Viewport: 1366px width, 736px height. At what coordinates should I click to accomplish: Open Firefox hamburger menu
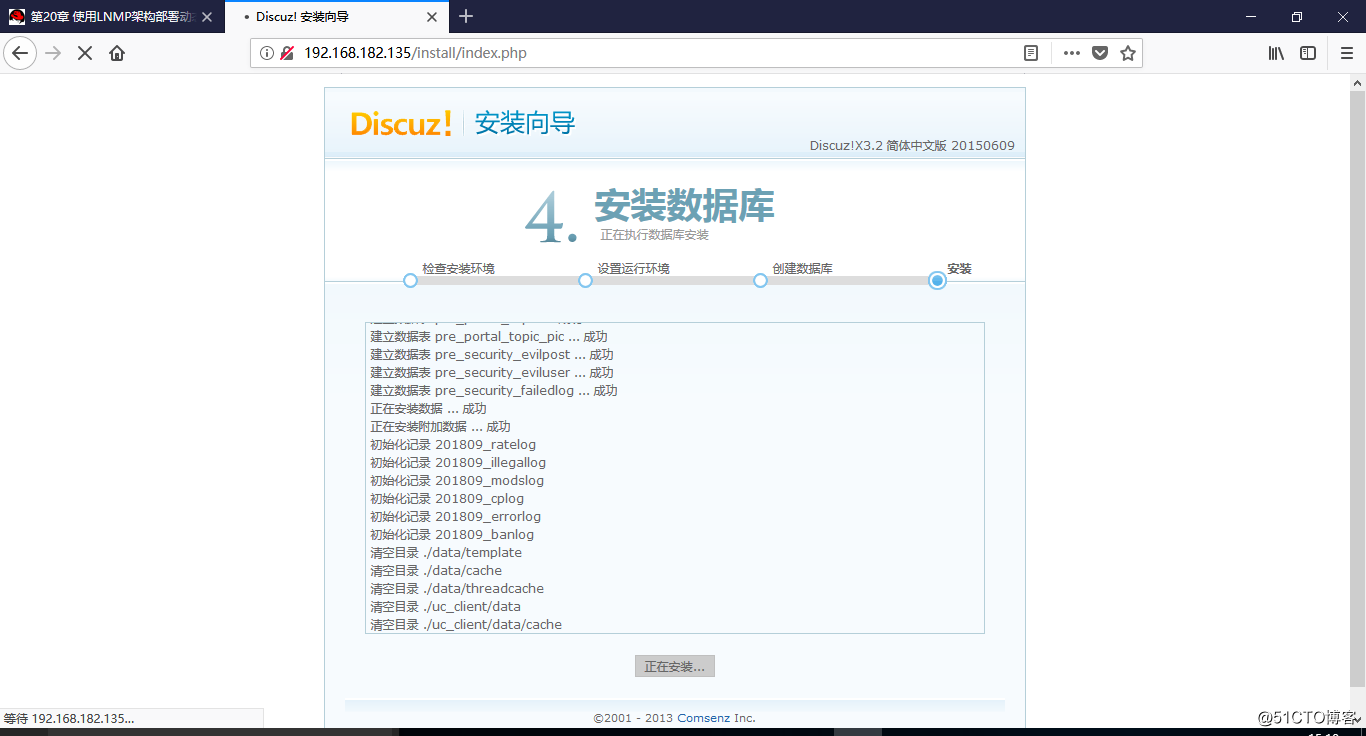[x=1347, y=53]
